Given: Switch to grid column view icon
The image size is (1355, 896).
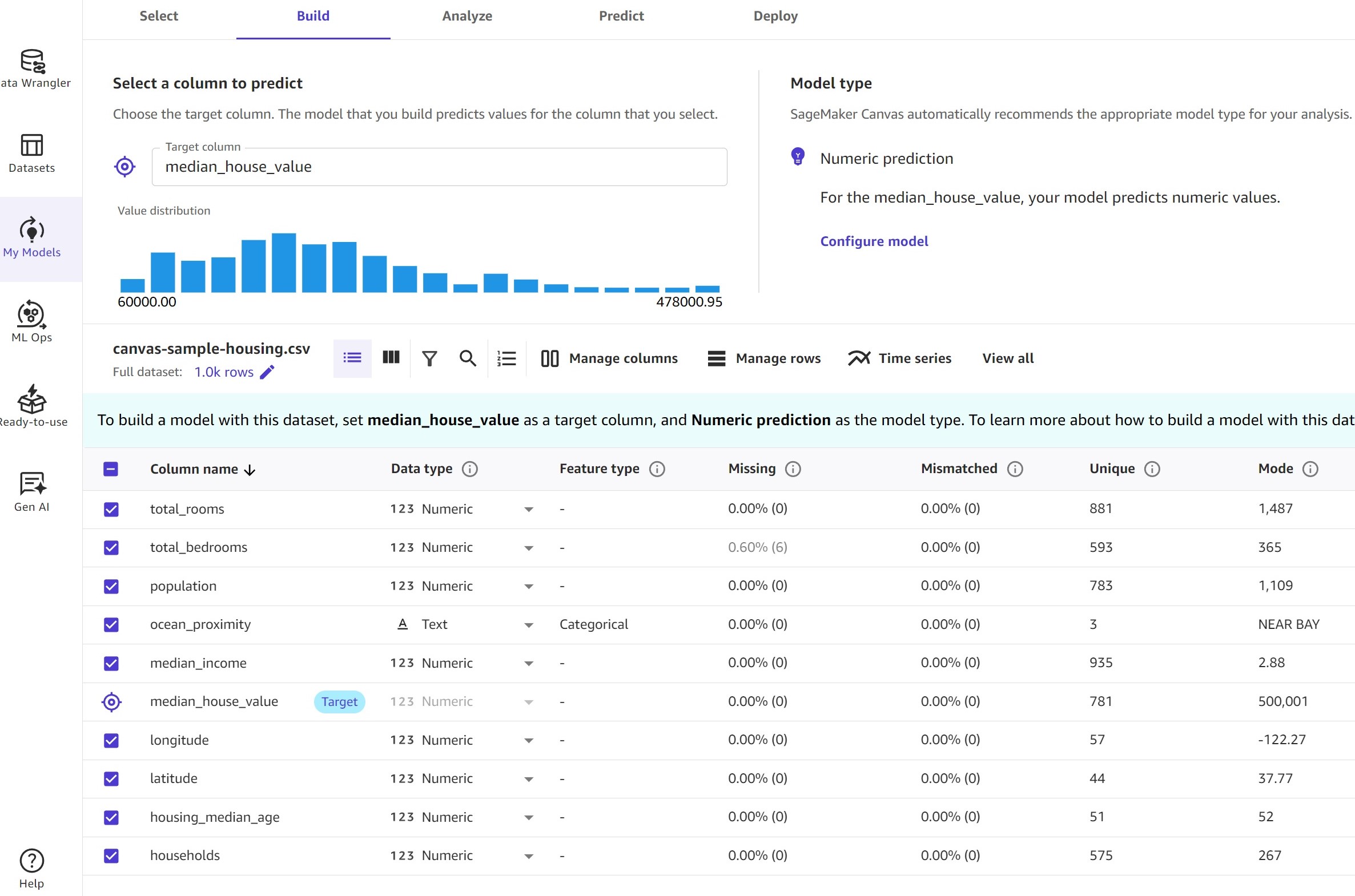Looking at the screenshot, I should coord(391,358).
